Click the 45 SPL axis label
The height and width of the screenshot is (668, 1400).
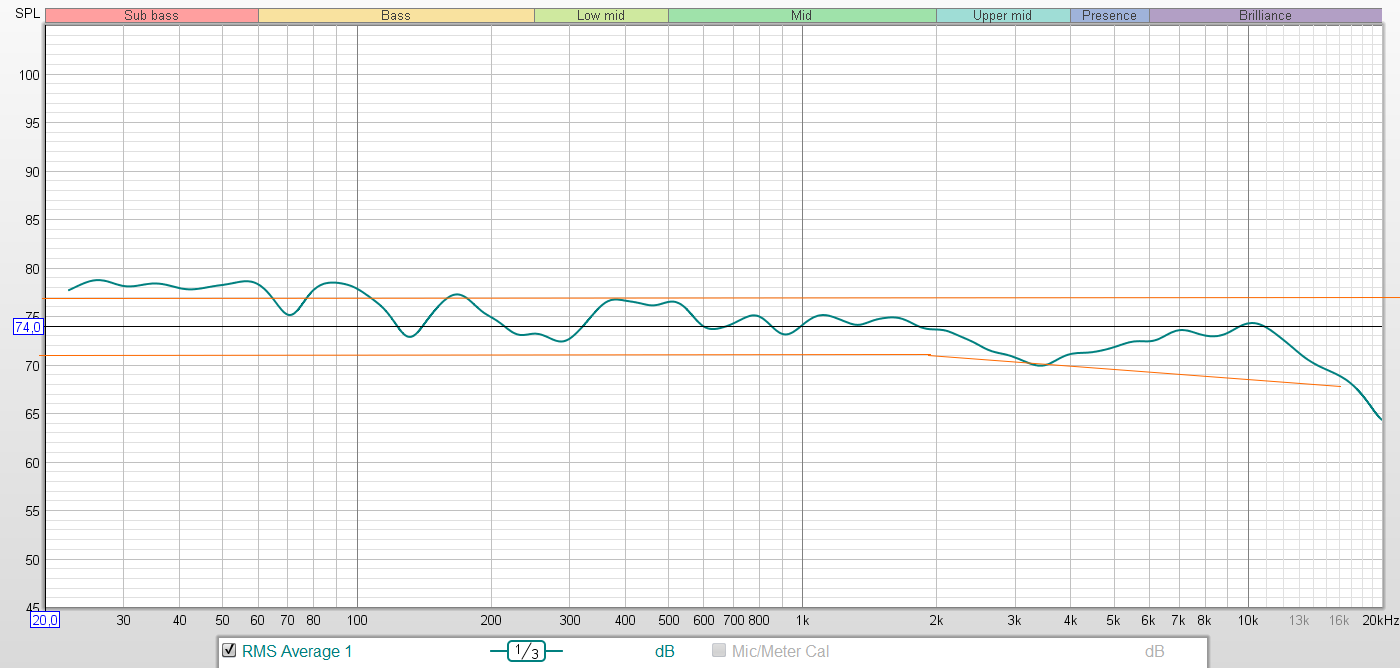[x=32, y=608]
